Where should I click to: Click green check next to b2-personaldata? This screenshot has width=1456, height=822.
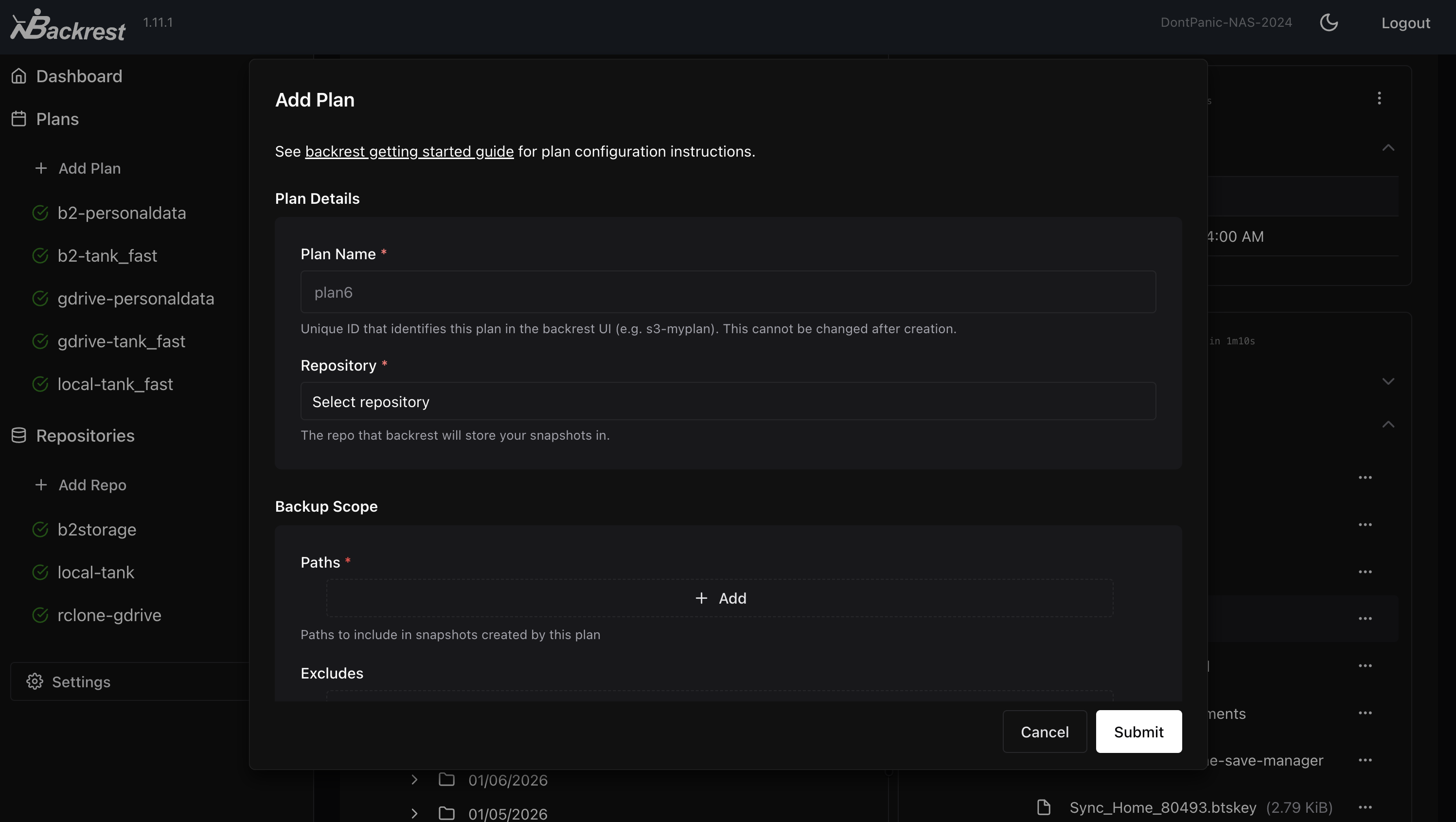(x=40, y=213)
